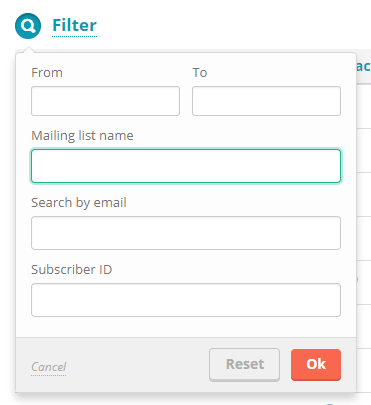Click into the Search by email box
The height and width of the screenshot is (405, 371).
[186, 233]
